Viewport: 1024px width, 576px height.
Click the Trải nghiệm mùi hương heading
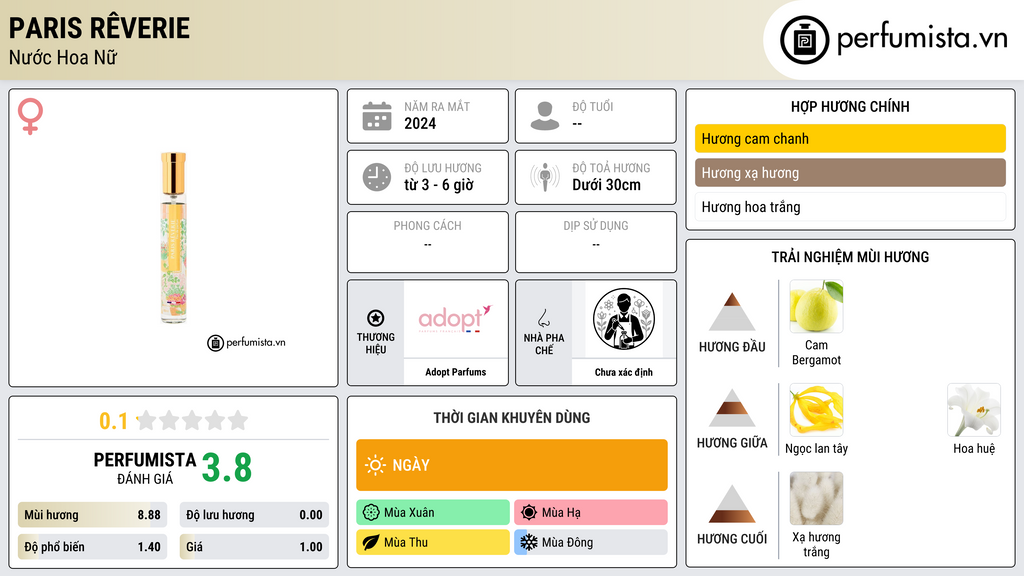(x=850, y=257)
